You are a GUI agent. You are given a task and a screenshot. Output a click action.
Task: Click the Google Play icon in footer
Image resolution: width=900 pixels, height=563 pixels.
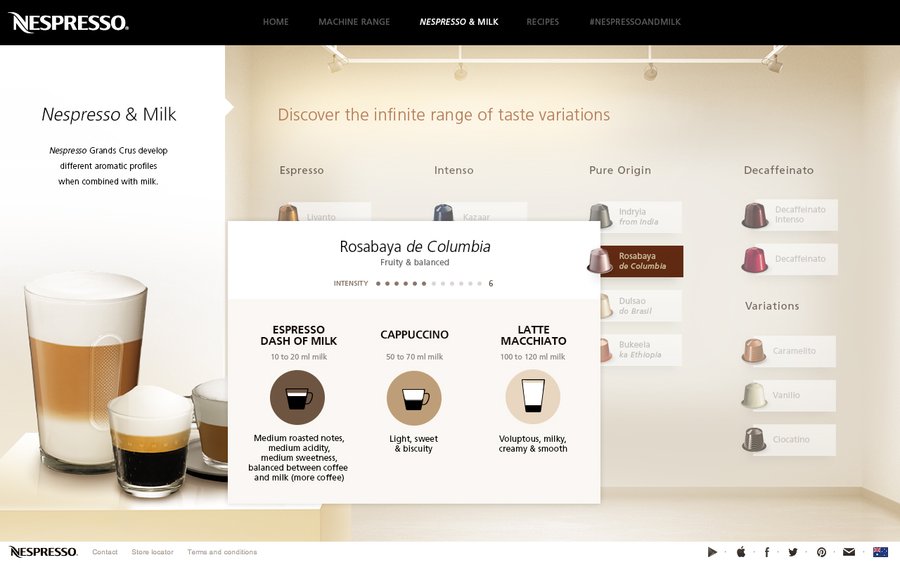pos(712,552)
